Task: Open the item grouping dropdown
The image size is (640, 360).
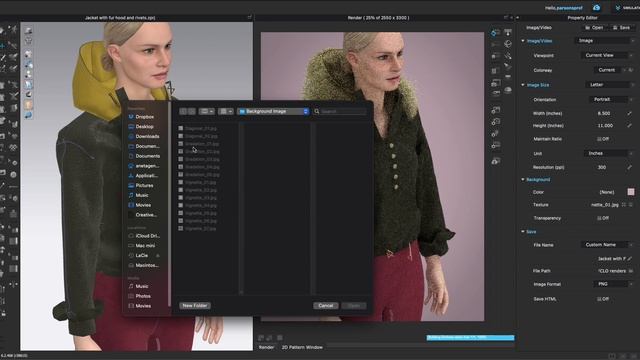Action: [225, 111]
